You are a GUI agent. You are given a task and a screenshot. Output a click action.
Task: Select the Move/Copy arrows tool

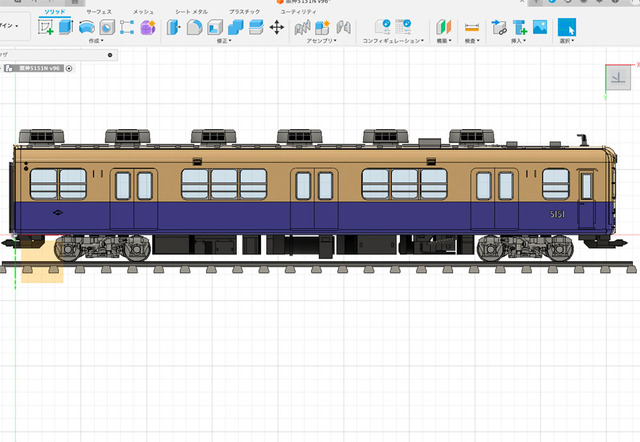tap(277, 27)
